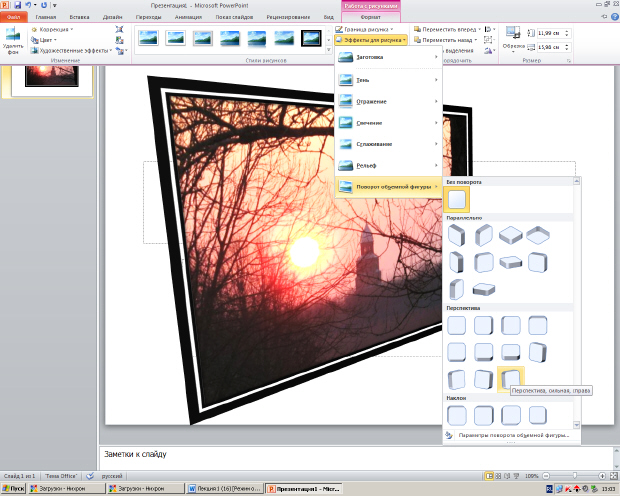Pick the first preset under Наклон
The width and height of the screenshot is (620, 496).
click(x=456, y=414)
